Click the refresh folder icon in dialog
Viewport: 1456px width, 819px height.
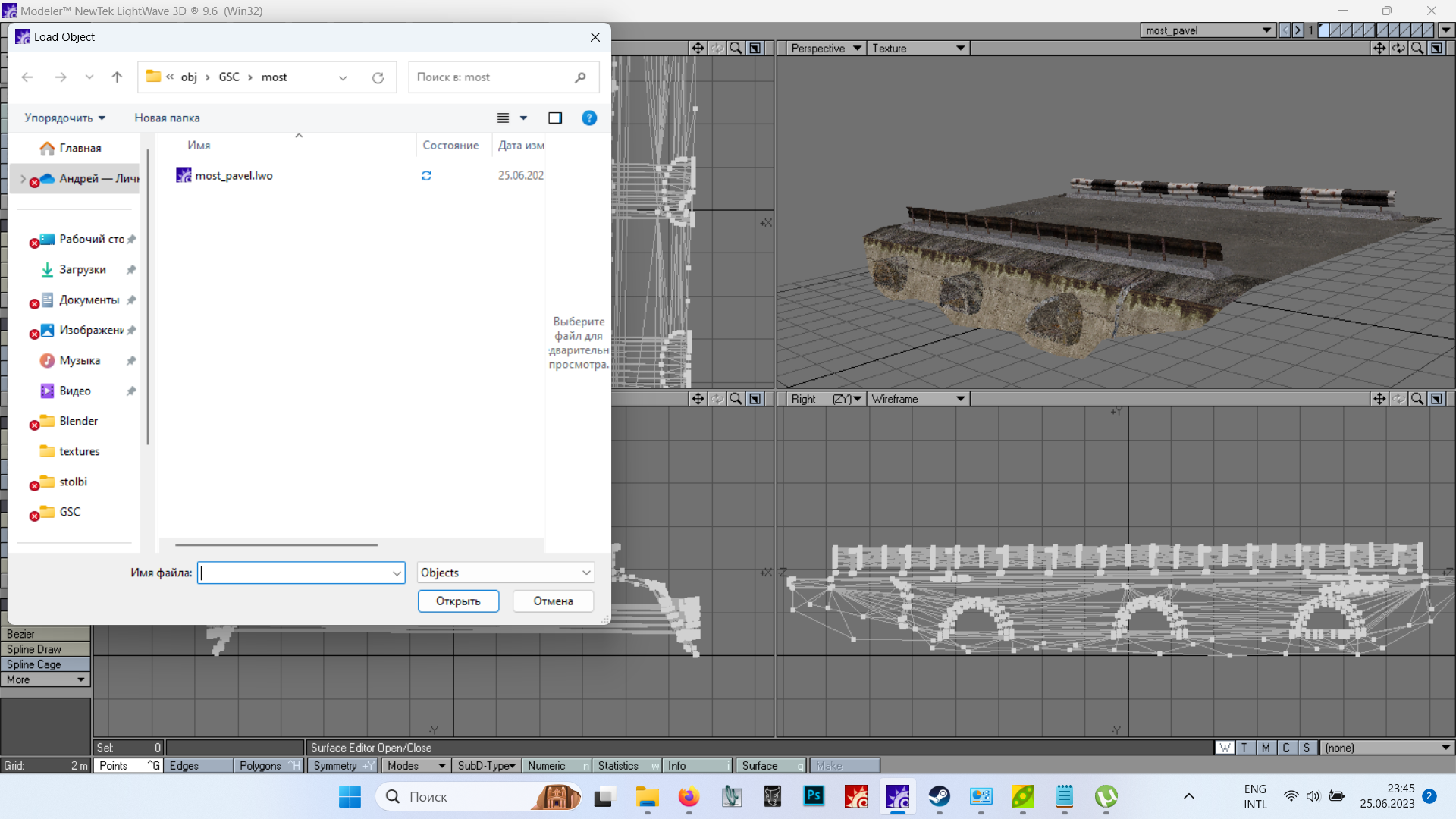[378, 77]
